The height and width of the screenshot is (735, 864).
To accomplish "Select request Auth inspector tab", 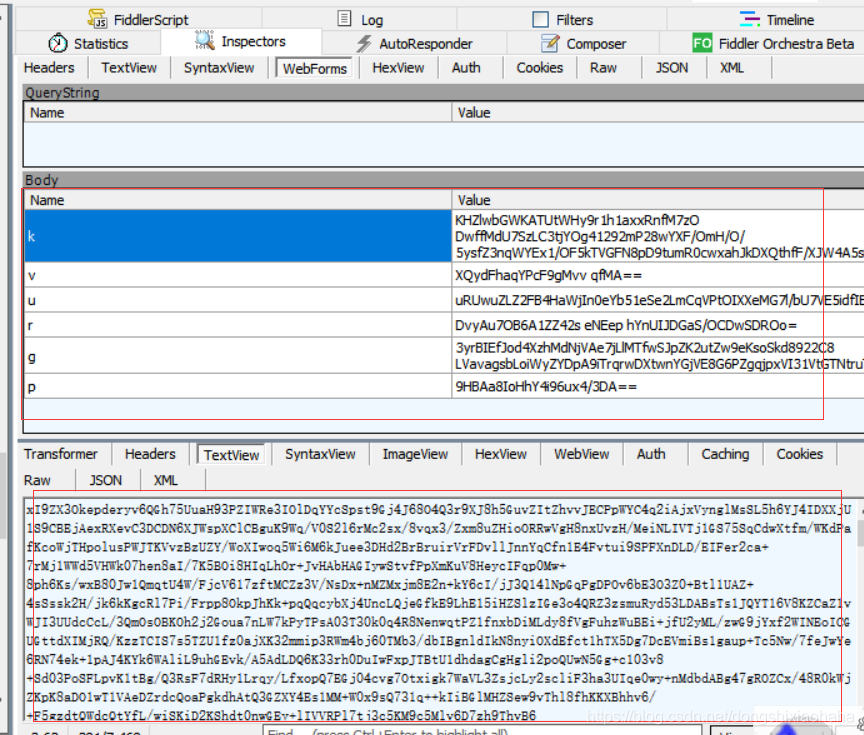I will [466, 68].
